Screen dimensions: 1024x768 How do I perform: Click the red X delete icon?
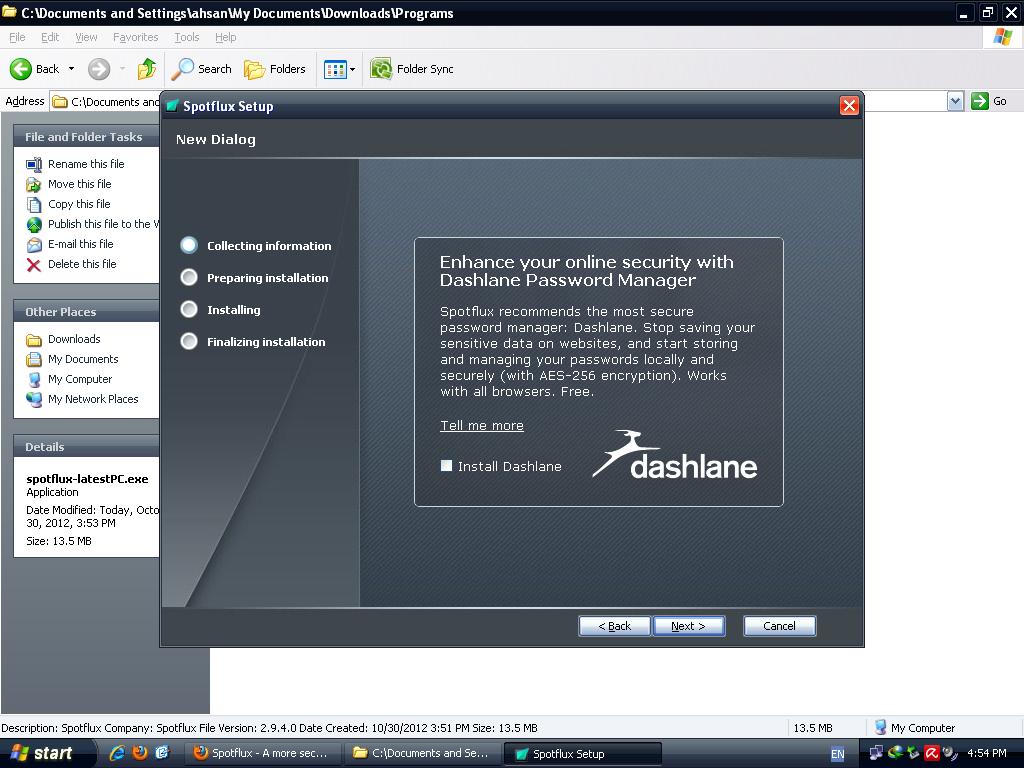point(34,264)
